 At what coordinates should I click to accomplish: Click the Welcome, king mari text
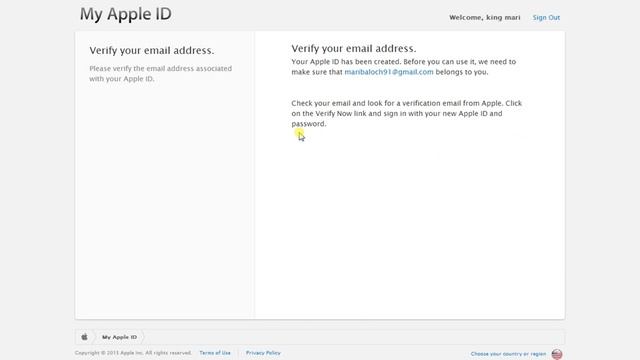484,18
